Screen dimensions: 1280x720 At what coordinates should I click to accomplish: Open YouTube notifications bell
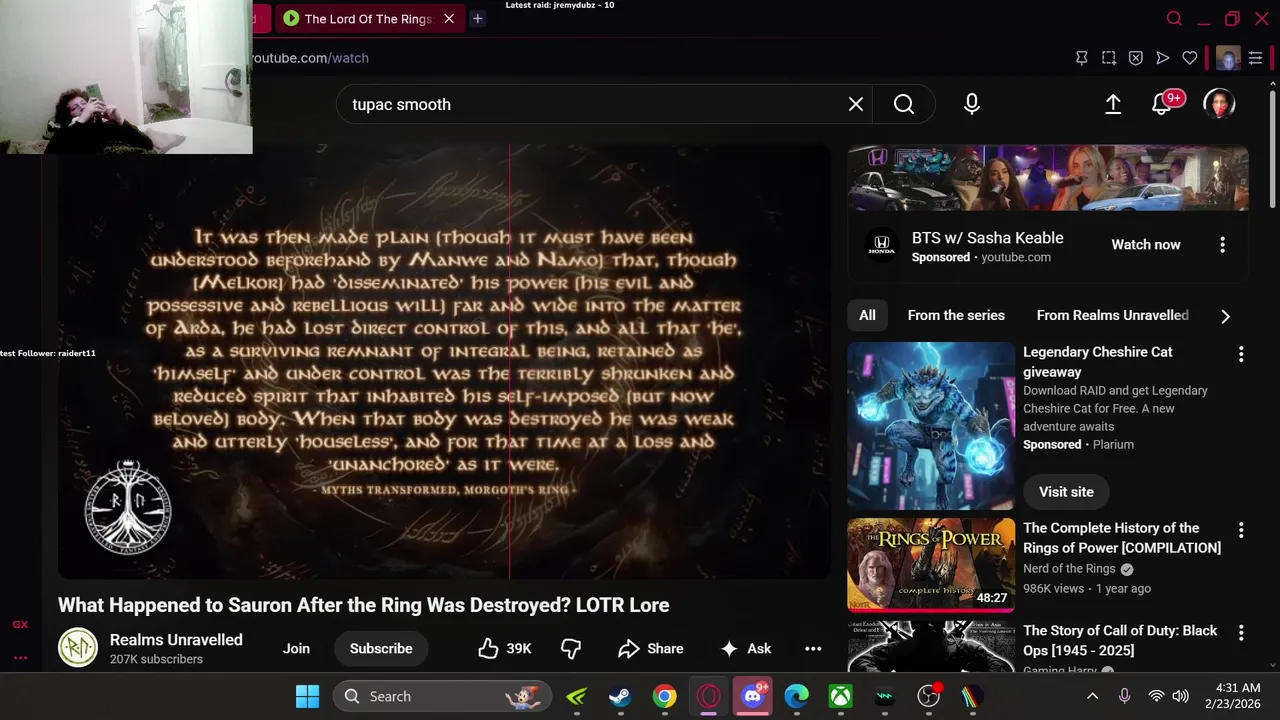coord(1162,104)
